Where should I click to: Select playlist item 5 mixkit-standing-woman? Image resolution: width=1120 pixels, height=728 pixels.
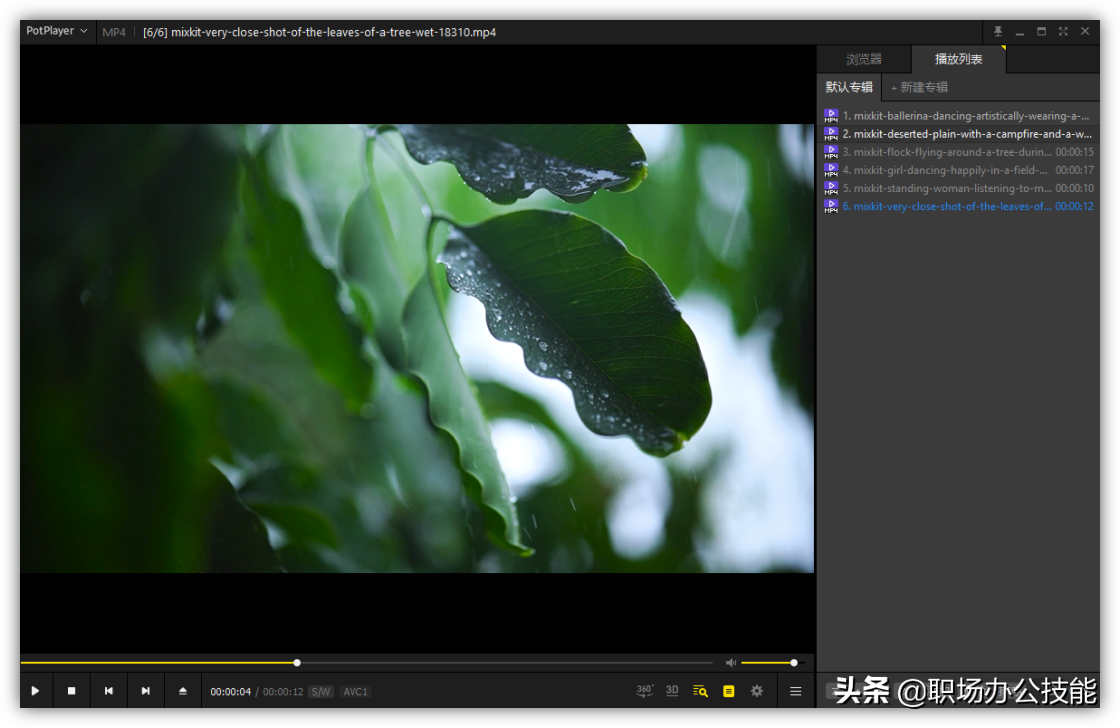click(x=957, y=188)
